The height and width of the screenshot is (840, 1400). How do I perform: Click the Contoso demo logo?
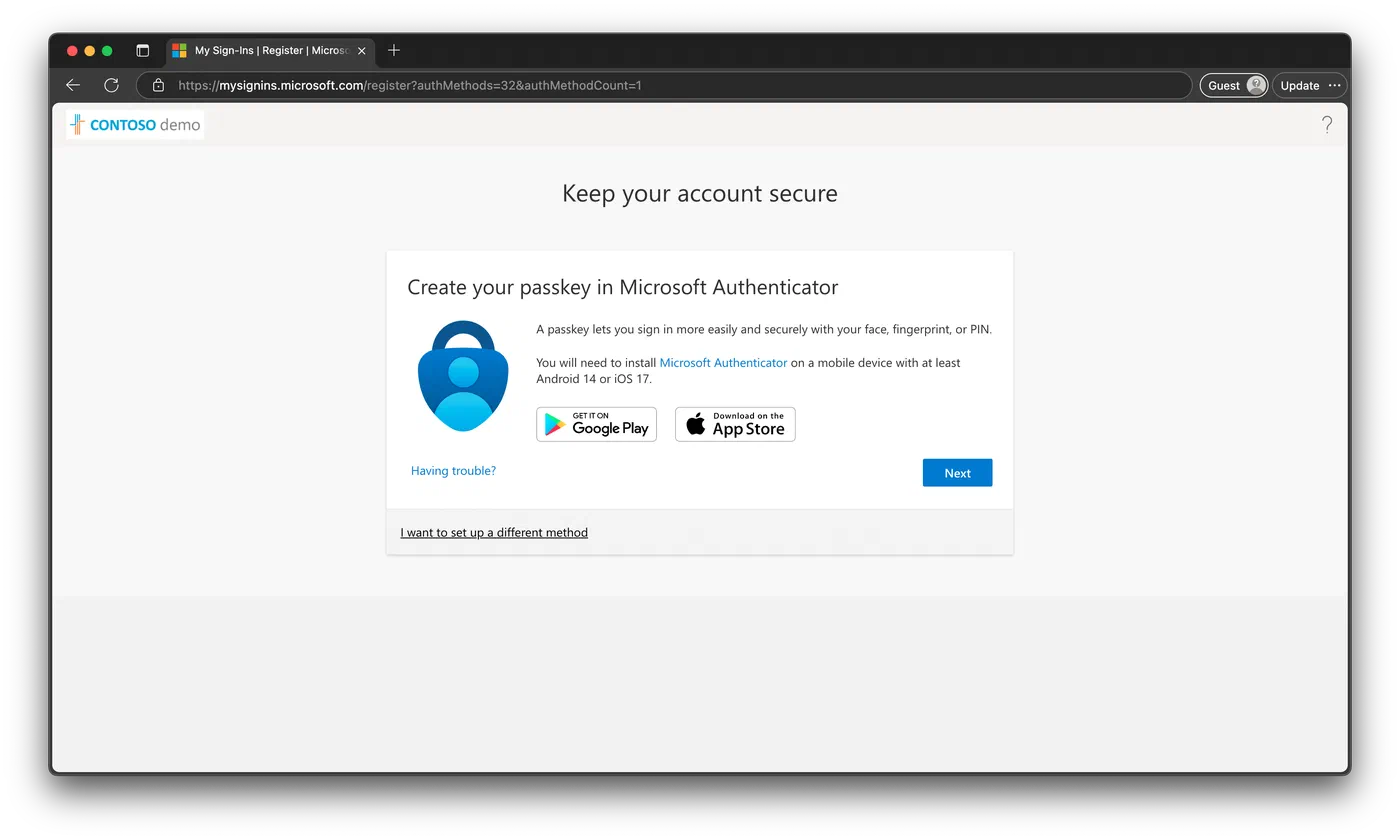(x=135, y=125)
